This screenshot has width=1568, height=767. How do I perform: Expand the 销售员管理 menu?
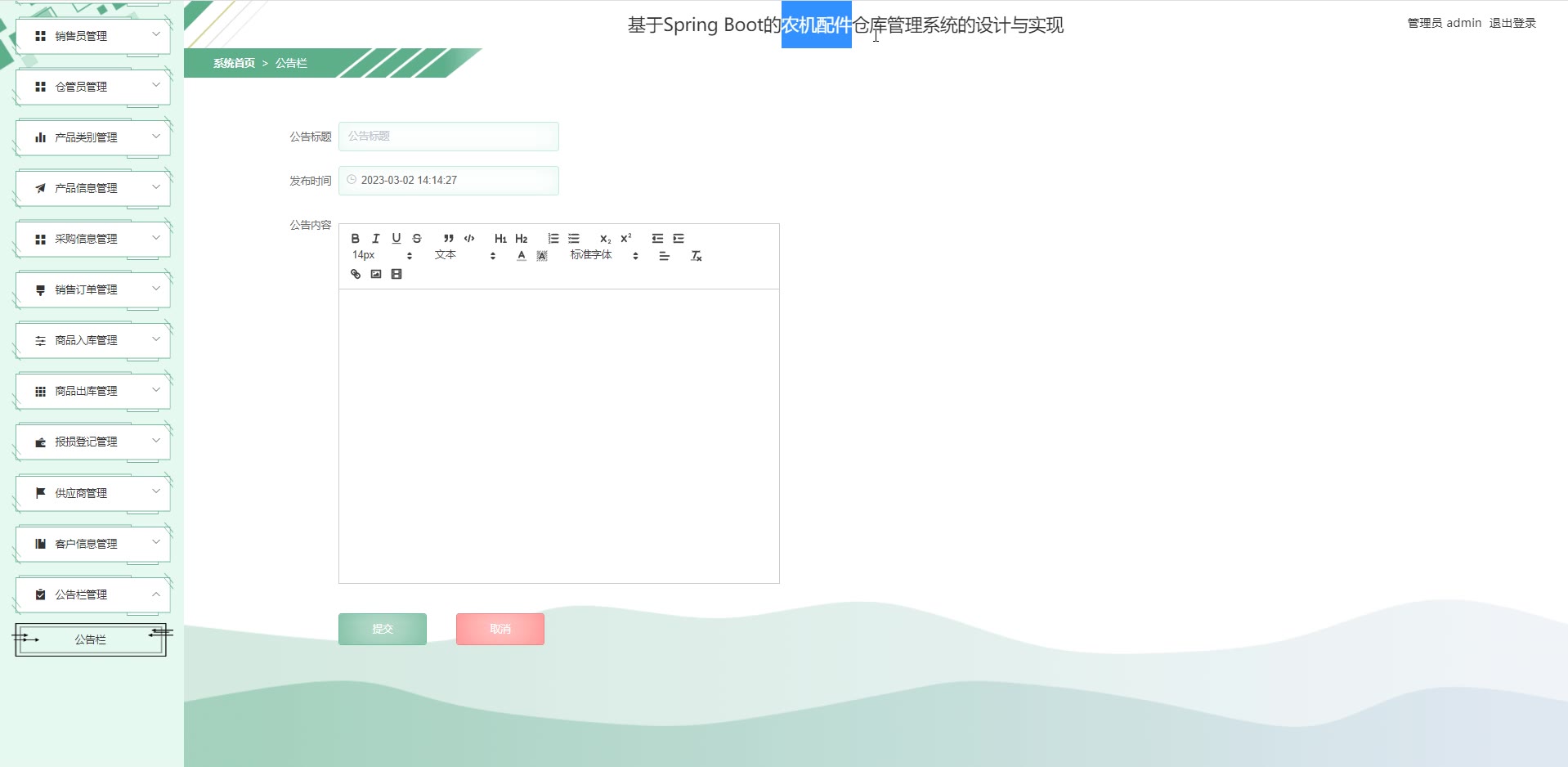pos(92,36)
